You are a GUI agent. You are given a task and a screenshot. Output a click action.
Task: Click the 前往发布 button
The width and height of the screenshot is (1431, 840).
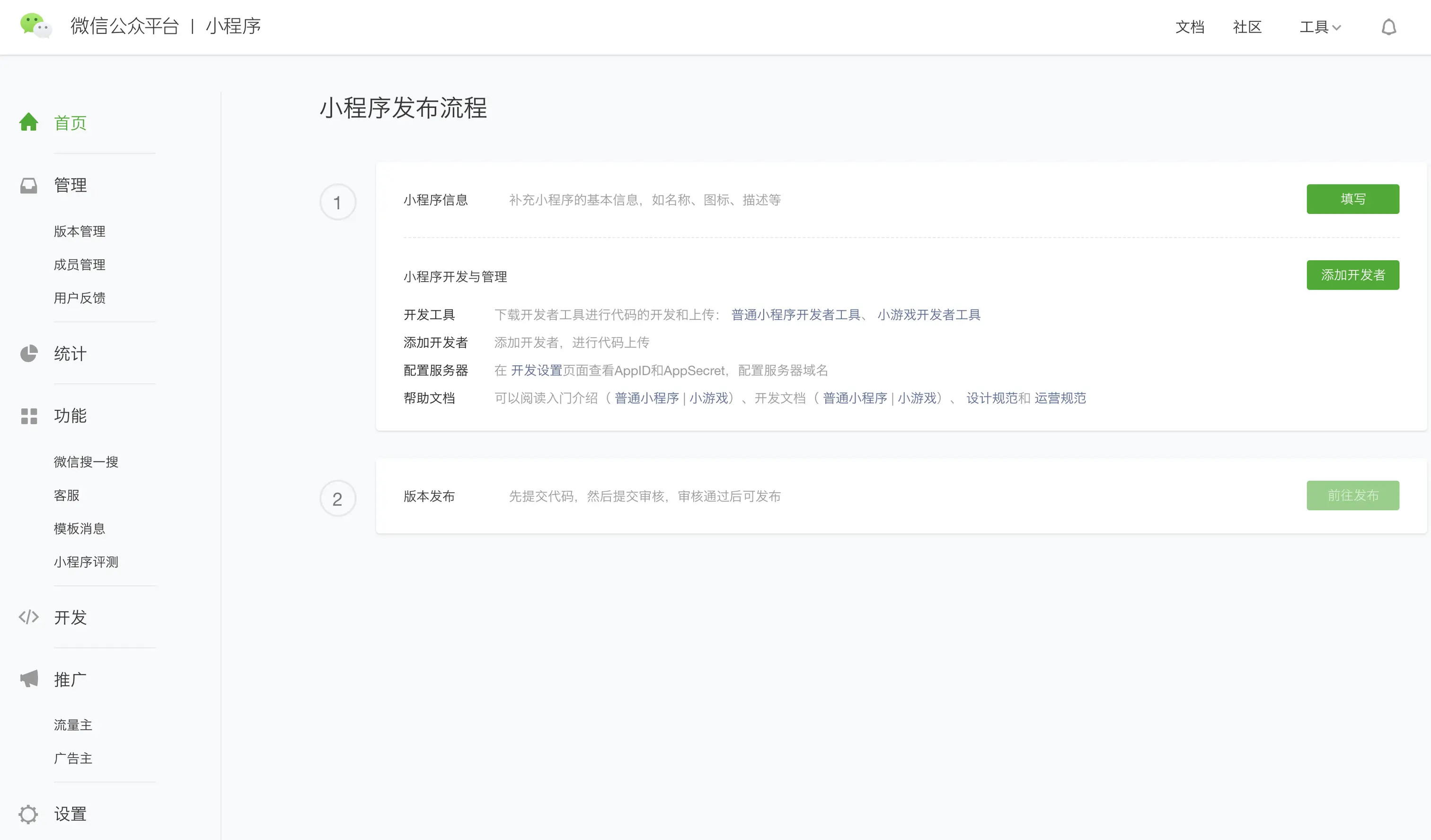coord(1352,496)
